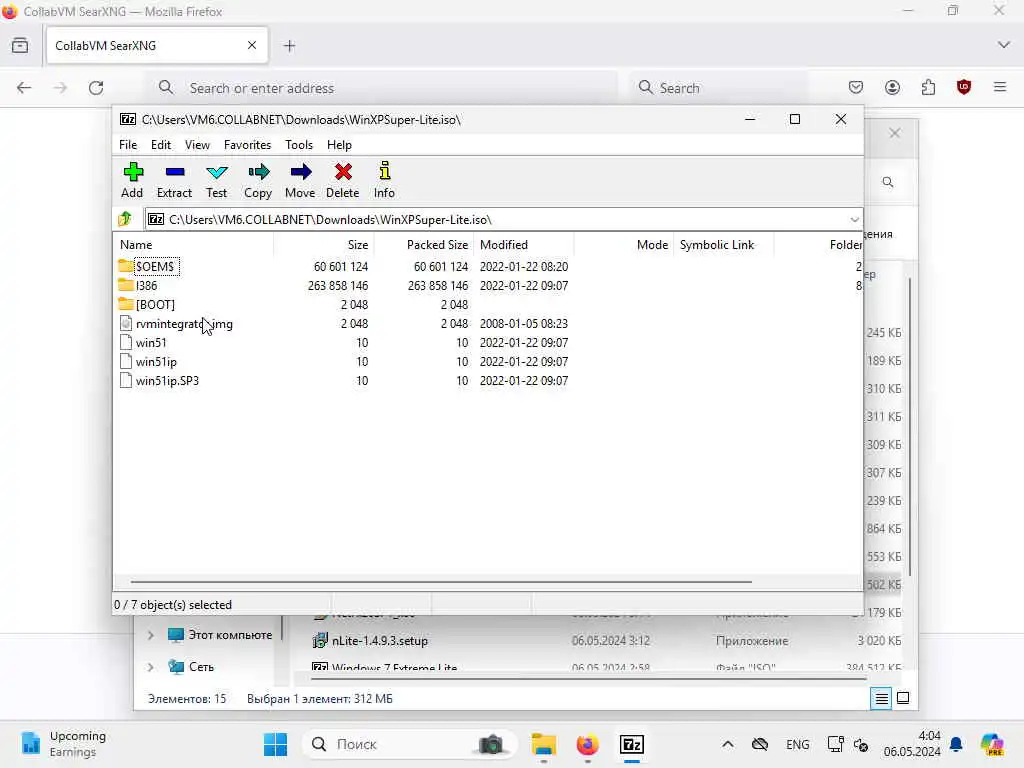Screen dimensions: 1024x768
Task: Select nLite-1.4.9.3.setup in Explorer
Action: (379, 641)
